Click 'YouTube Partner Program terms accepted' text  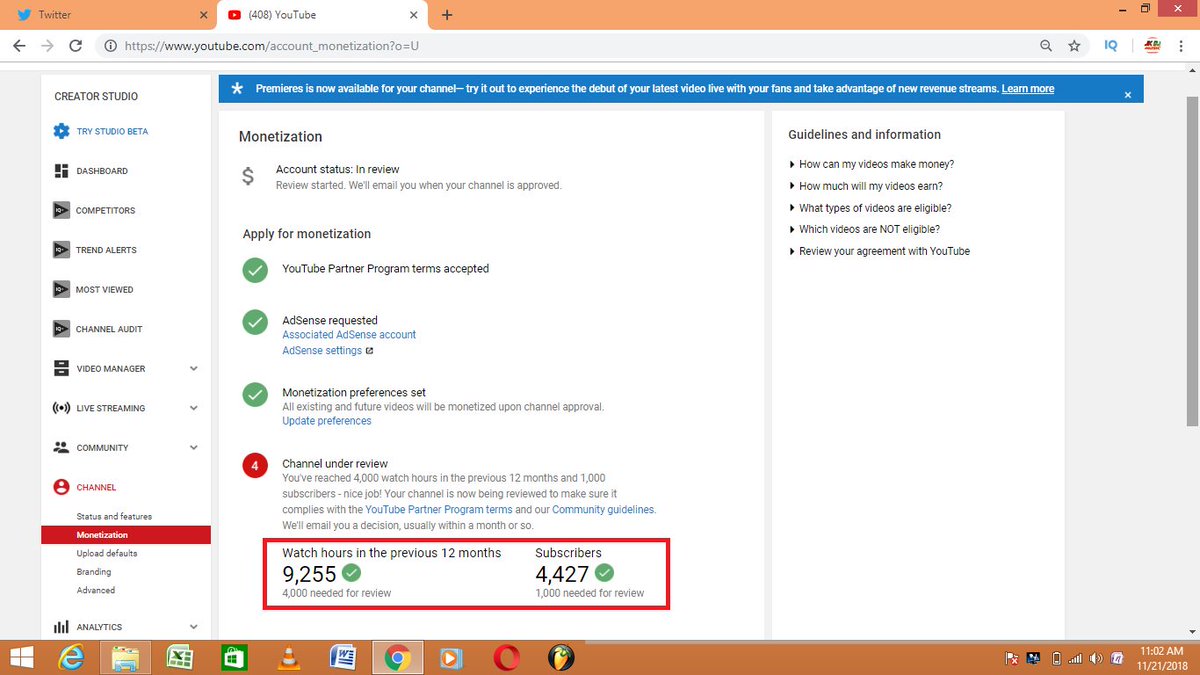[x=386, y=269]
